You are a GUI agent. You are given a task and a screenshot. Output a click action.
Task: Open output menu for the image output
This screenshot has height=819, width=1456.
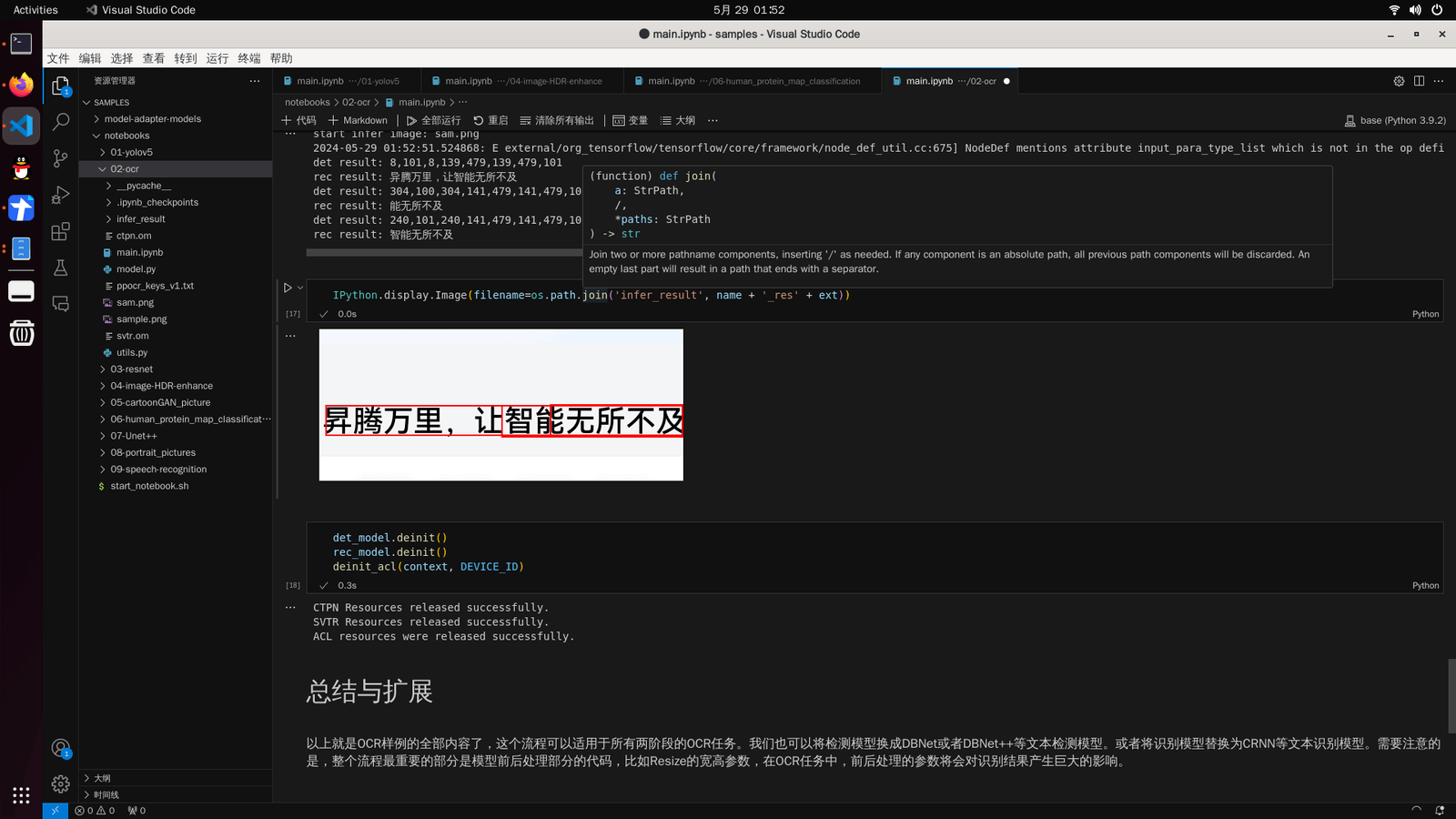290,336
